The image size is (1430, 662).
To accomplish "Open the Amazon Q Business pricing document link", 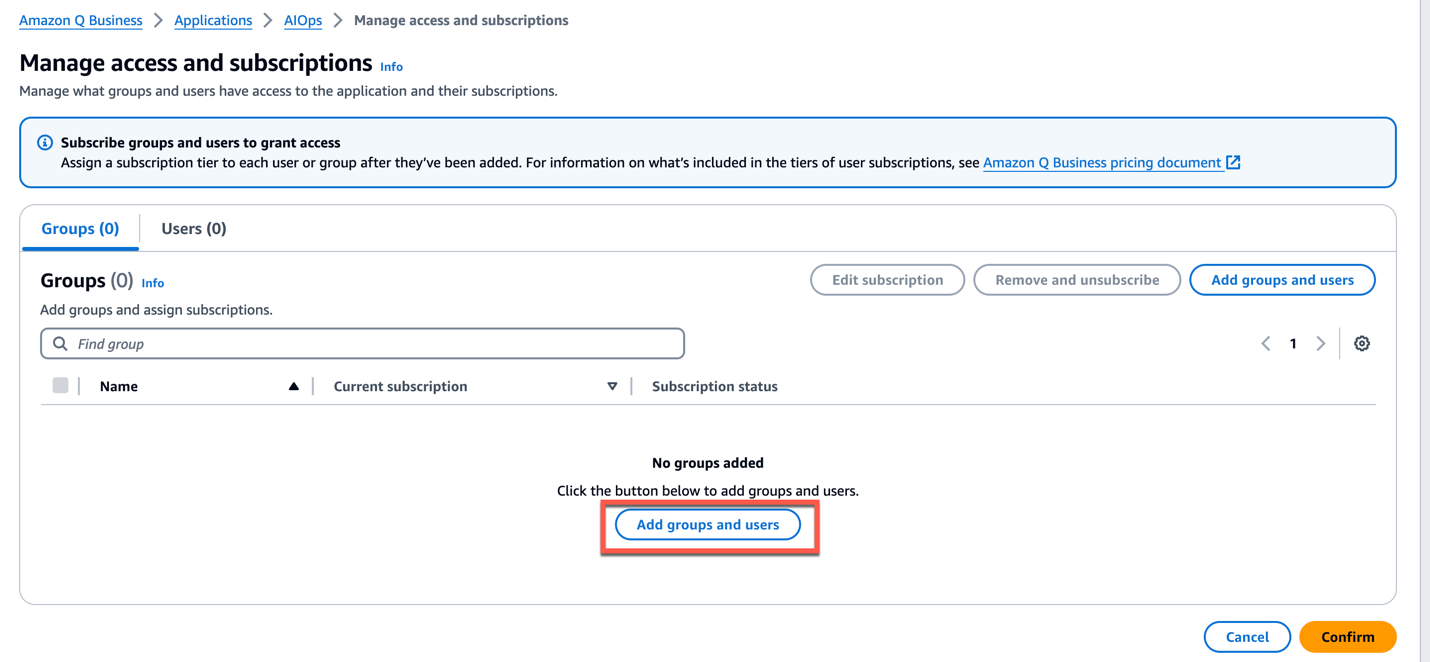I will (1100, 162).
